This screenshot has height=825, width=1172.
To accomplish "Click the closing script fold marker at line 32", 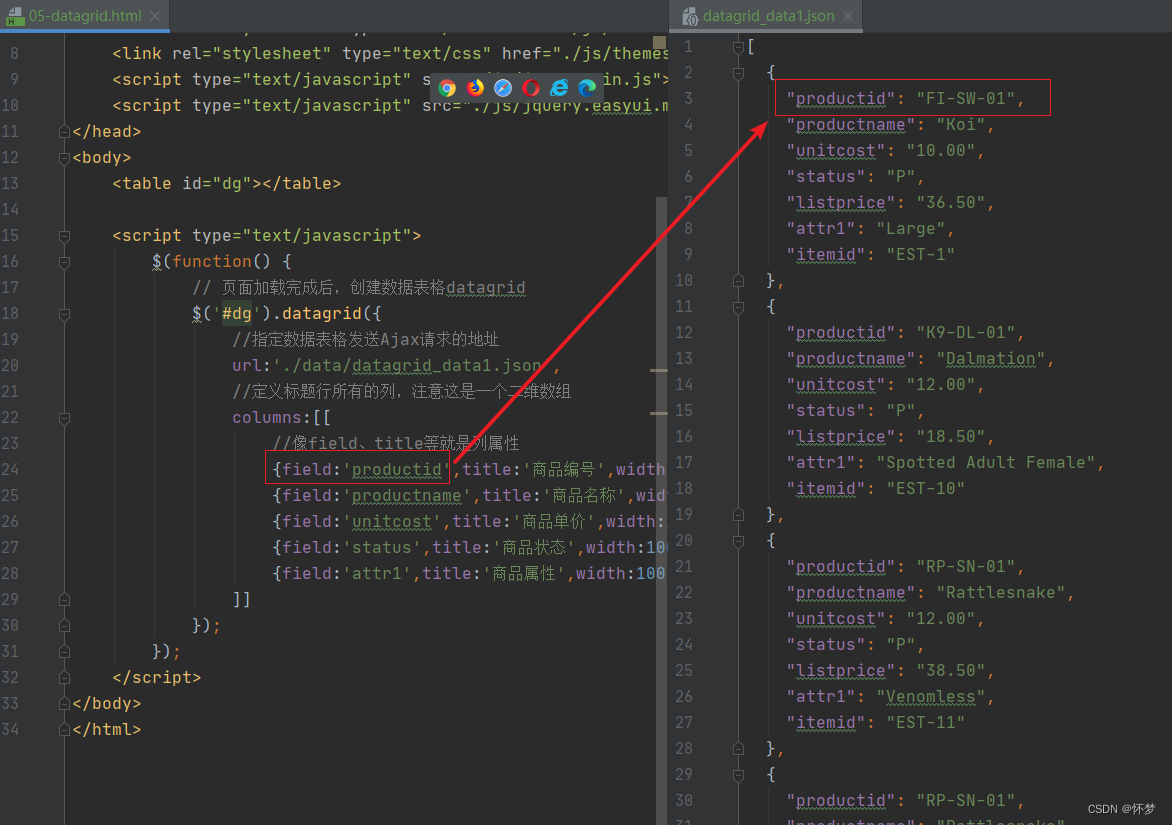I will tap(64, 678).
